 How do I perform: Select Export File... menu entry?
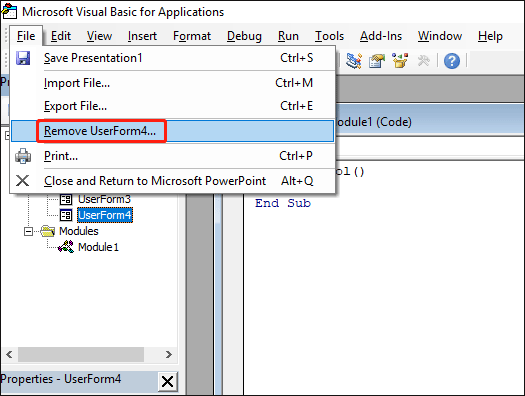pos(173,106)
